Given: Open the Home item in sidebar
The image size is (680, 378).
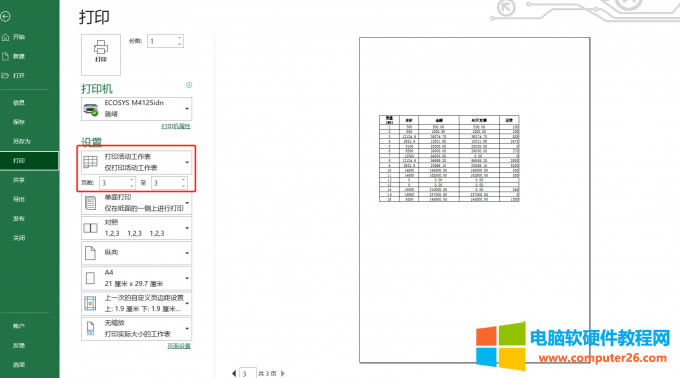Looking at the screenshot, I should pyautogui.click(x=14, y=37).
